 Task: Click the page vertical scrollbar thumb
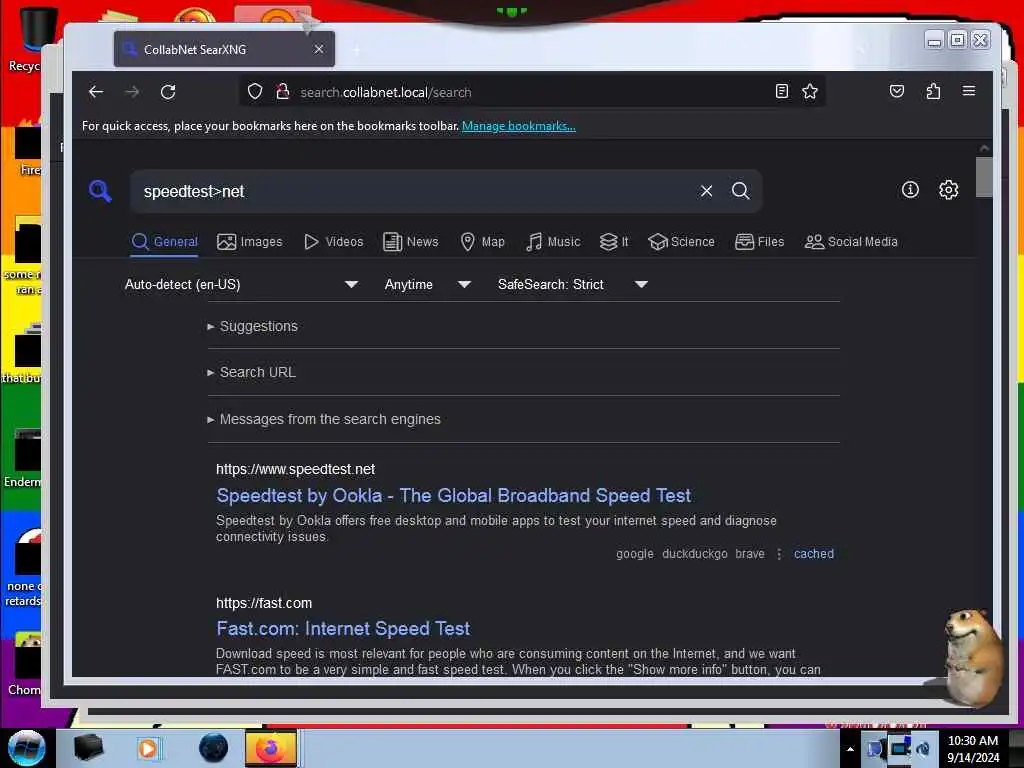point(984,176)
